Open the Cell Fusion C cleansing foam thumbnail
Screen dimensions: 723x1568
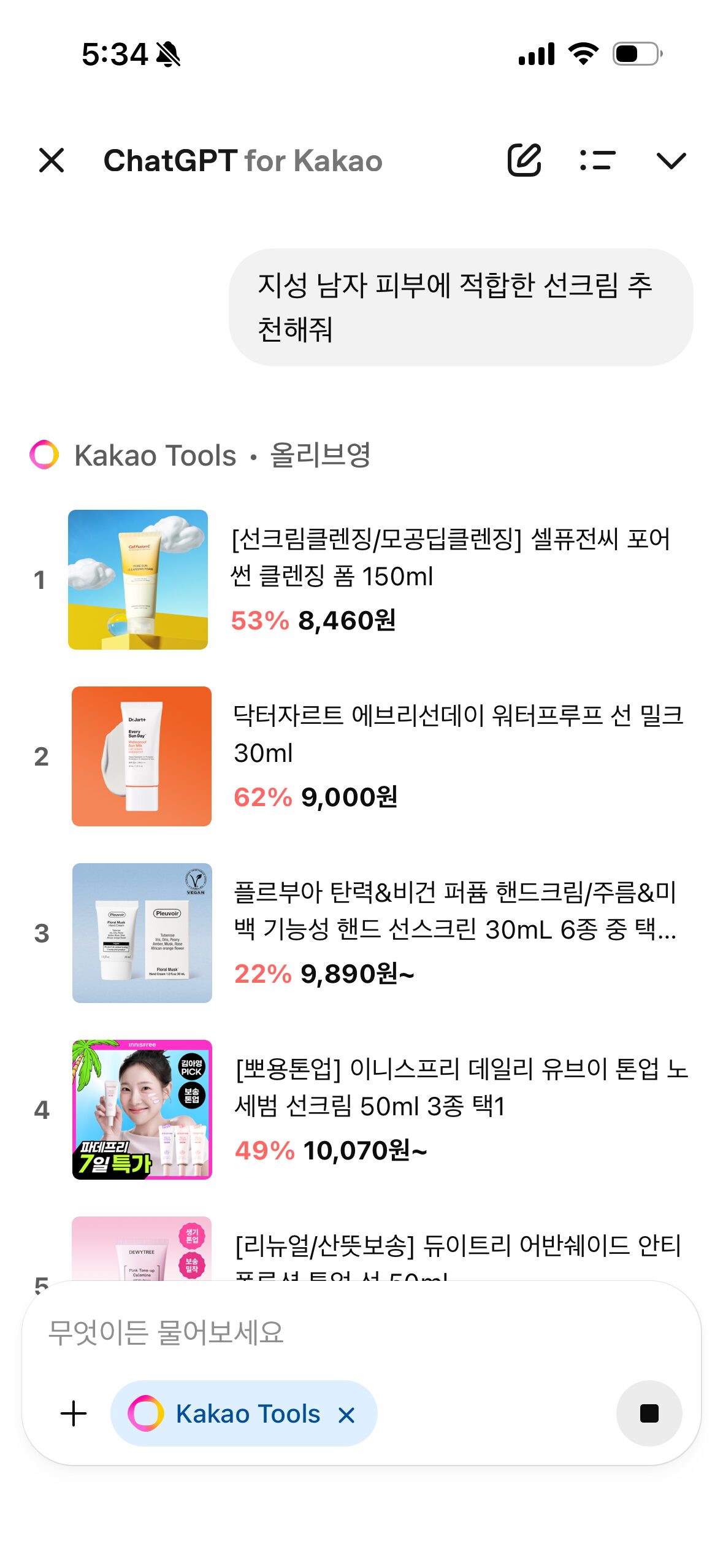click(x=138, y=579)
